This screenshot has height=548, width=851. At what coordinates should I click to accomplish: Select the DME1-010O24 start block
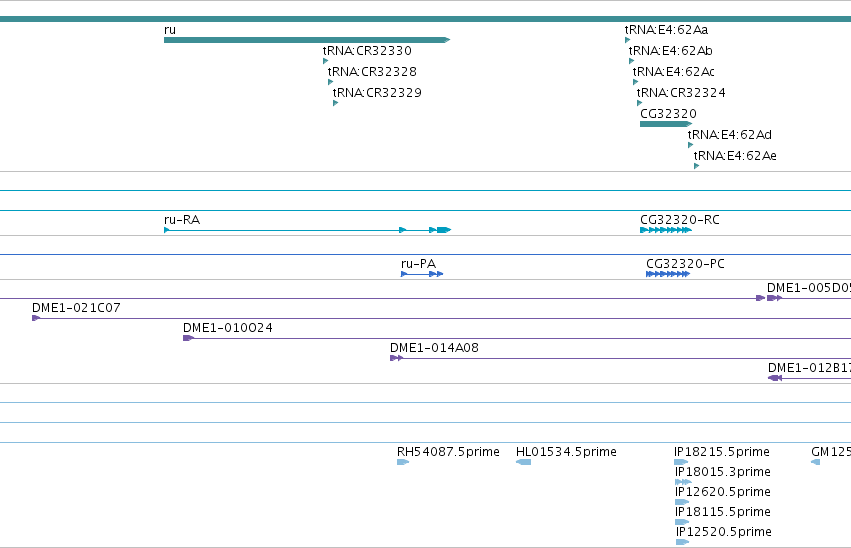point(188,338)
